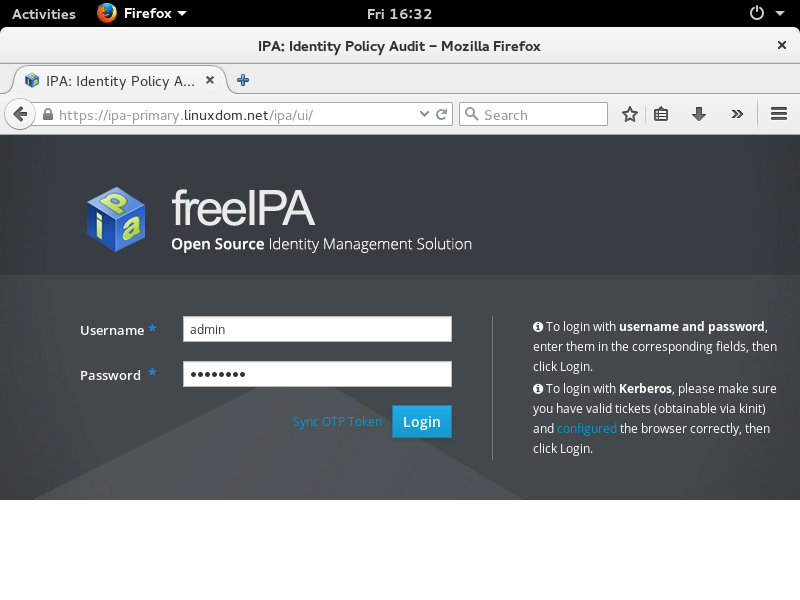Click the double-chevron more tools icon

coord(737,113)
